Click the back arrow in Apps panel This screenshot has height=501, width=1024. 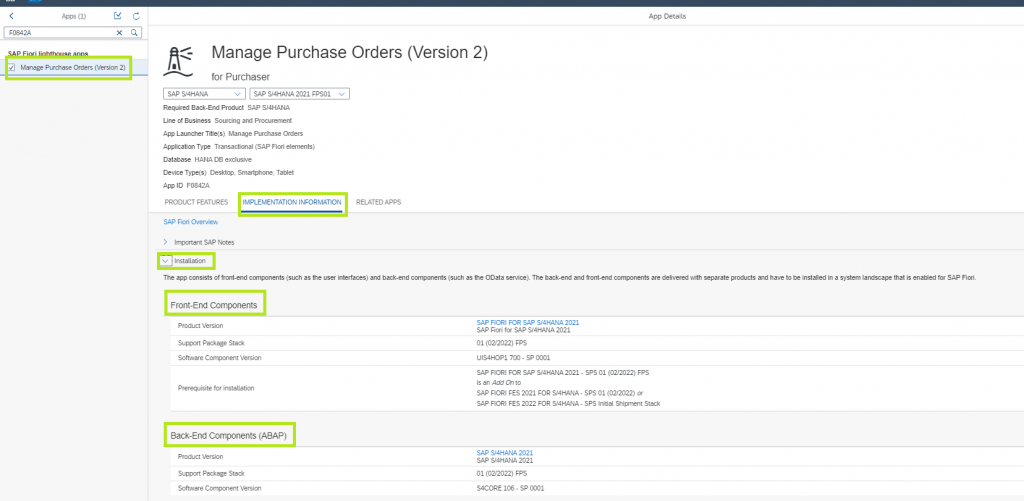coord(11,16)
